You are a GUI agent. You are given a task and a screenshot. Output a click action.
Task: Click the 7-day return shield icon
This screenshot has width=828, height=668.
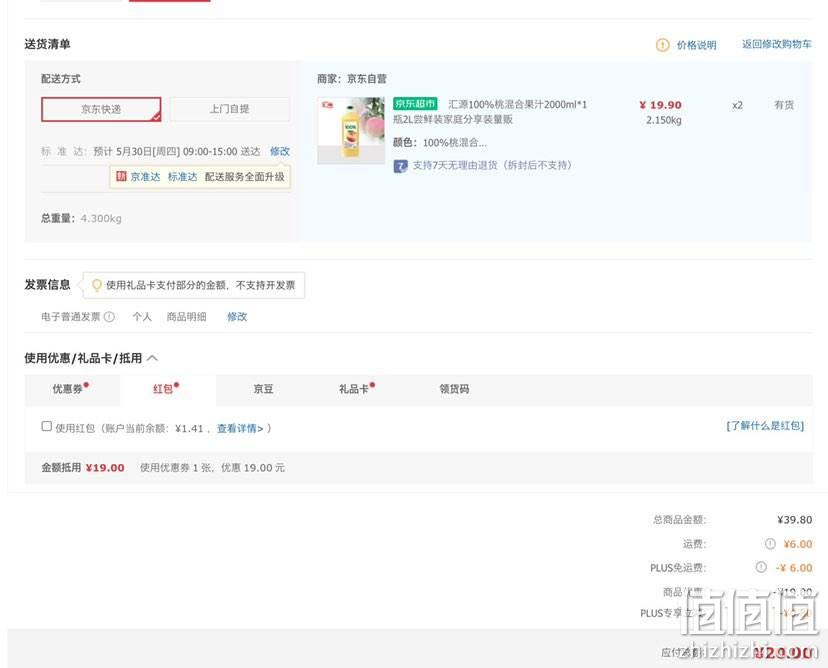[x=400, y=166]
